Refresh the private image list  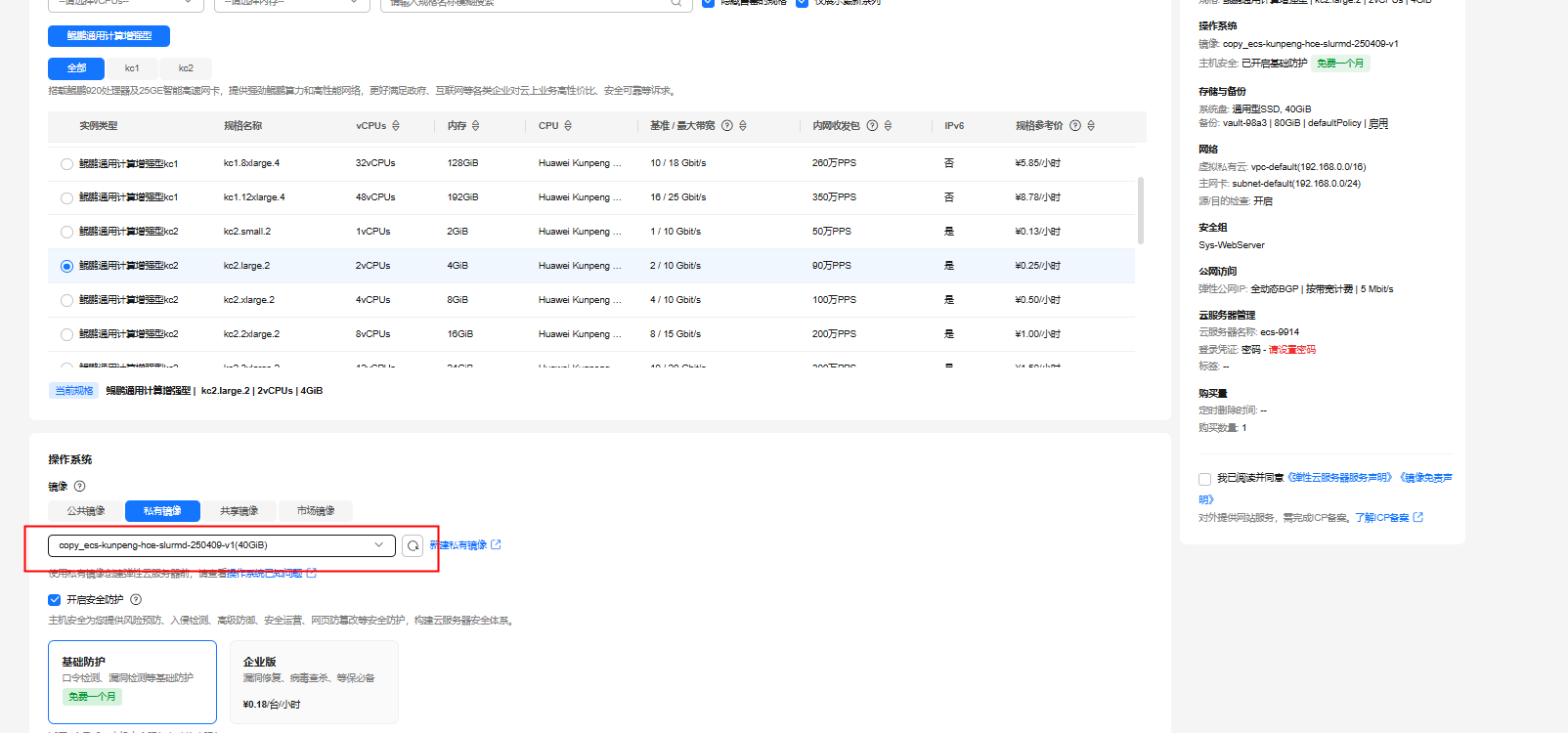click(414, 545)
